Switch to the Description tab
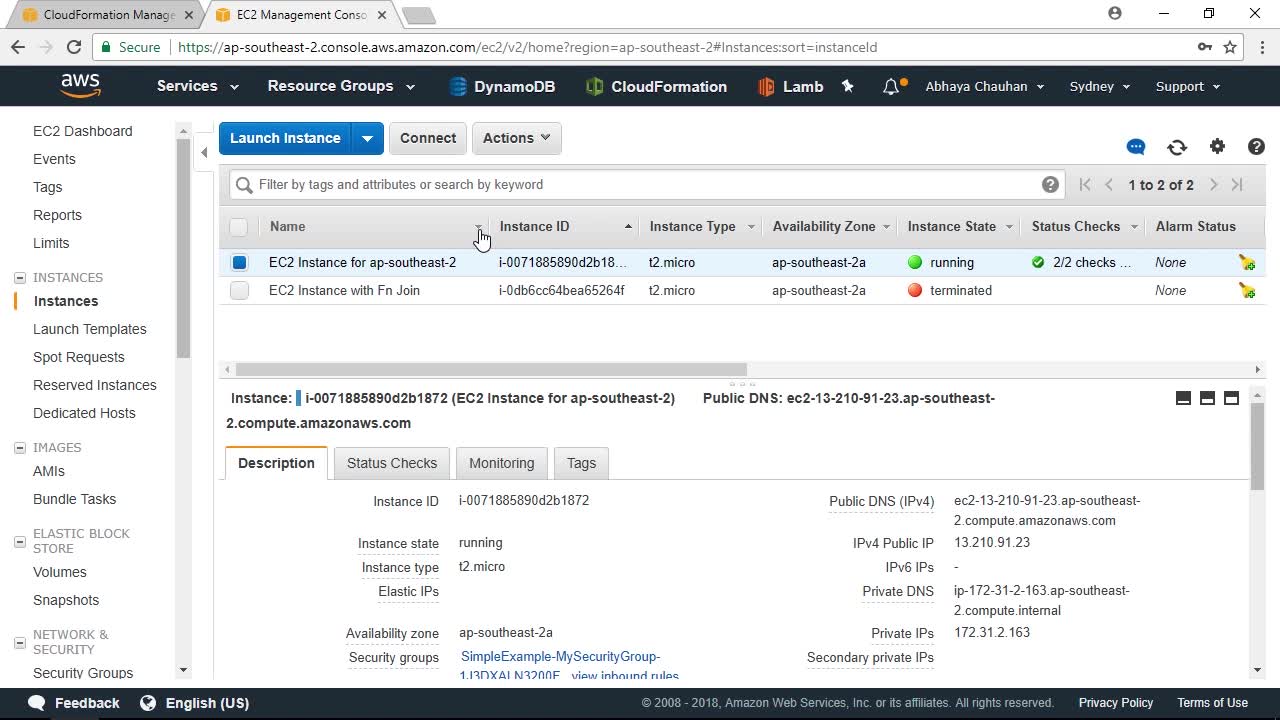1280x720 pixels. [276, 463]
